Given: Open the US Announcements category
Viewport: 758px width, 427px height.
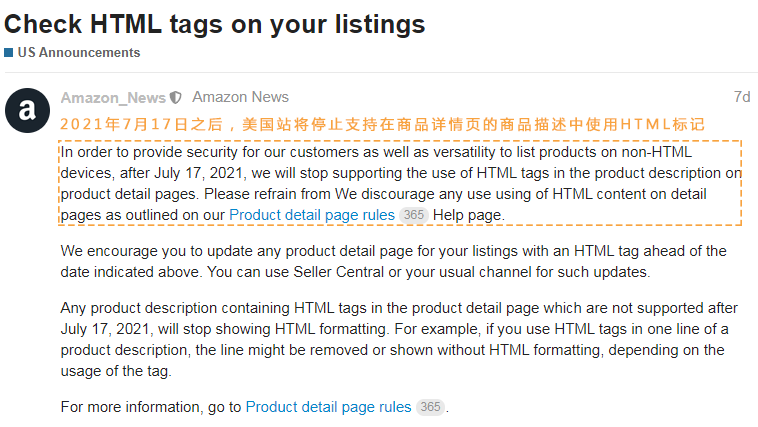Looking at the screenshot, I should pyautogui.click(x=79, y=52).
